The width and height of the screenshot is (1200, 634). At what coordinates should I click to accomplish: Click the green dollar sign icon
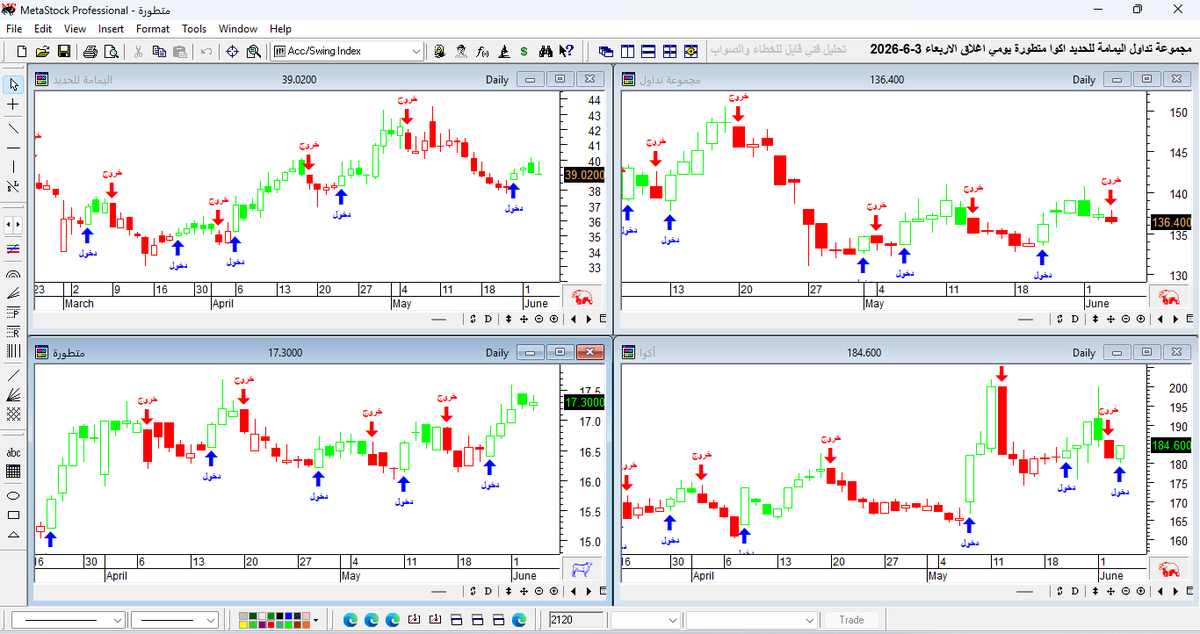524,51
